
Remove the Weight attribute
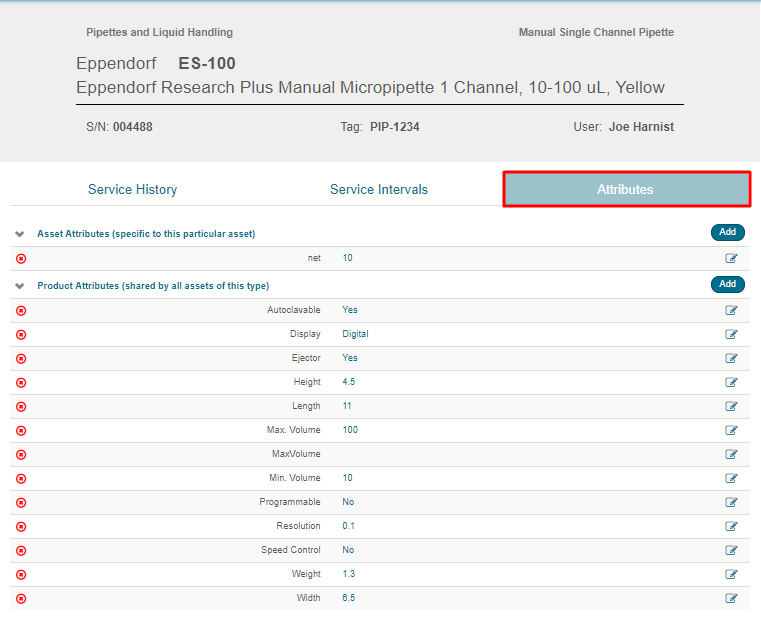click(21, 575)
